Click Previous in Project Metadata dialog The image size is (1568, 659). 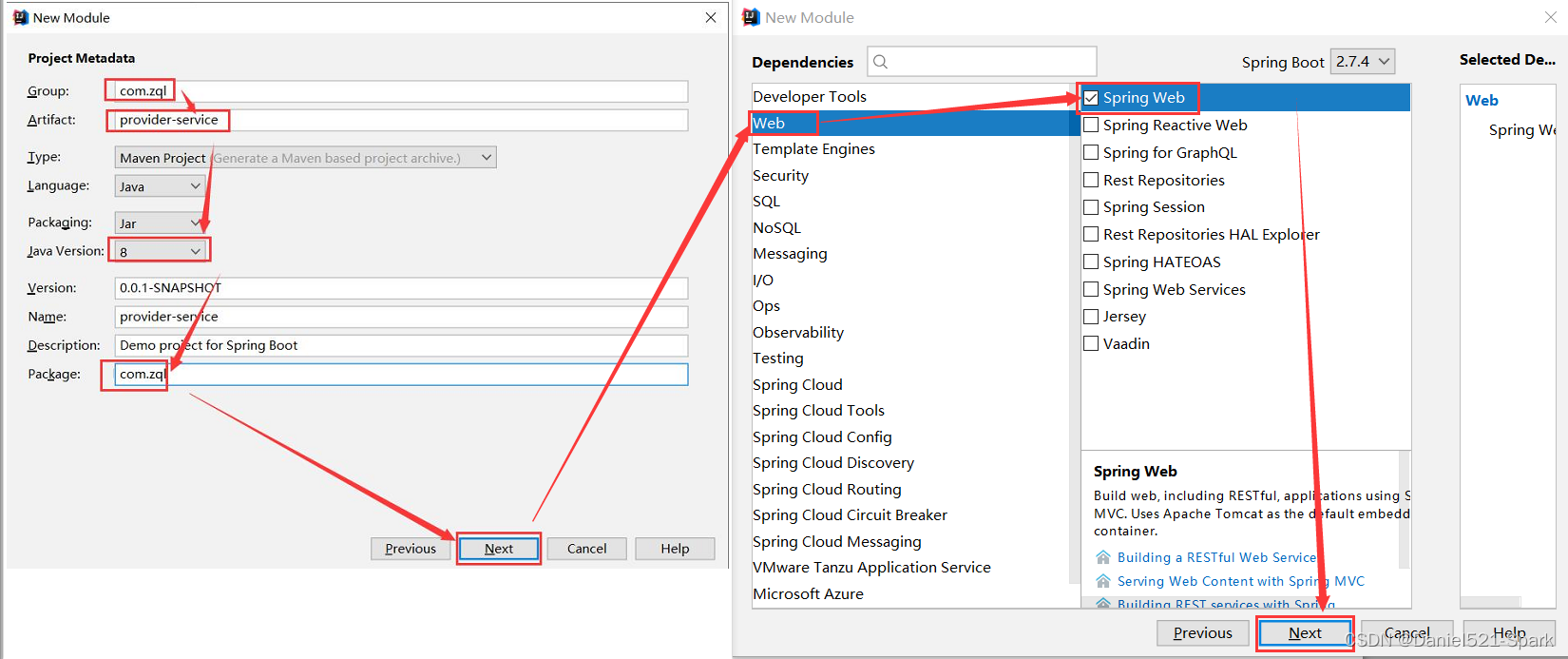411,549
